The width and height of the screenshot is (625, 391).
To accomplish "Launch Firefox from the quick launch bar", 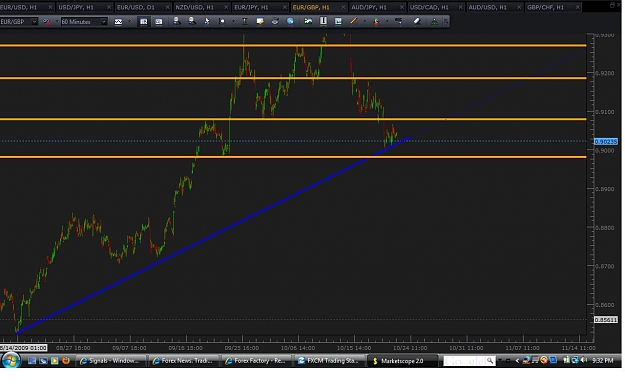I will click(x=66, y=360).
